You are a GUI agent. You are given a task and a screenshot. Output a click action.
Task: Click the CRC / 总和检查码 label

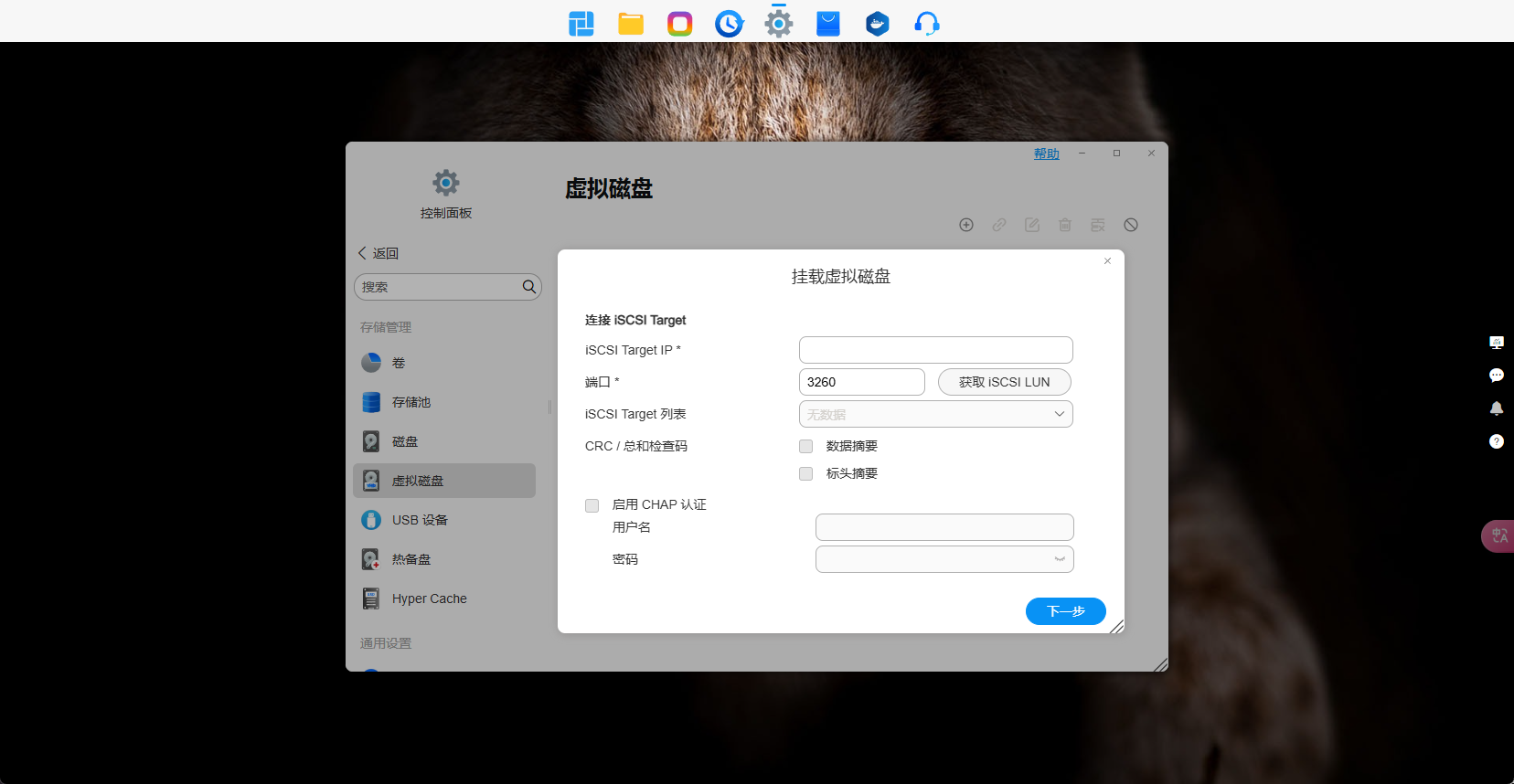pos(636,446)
